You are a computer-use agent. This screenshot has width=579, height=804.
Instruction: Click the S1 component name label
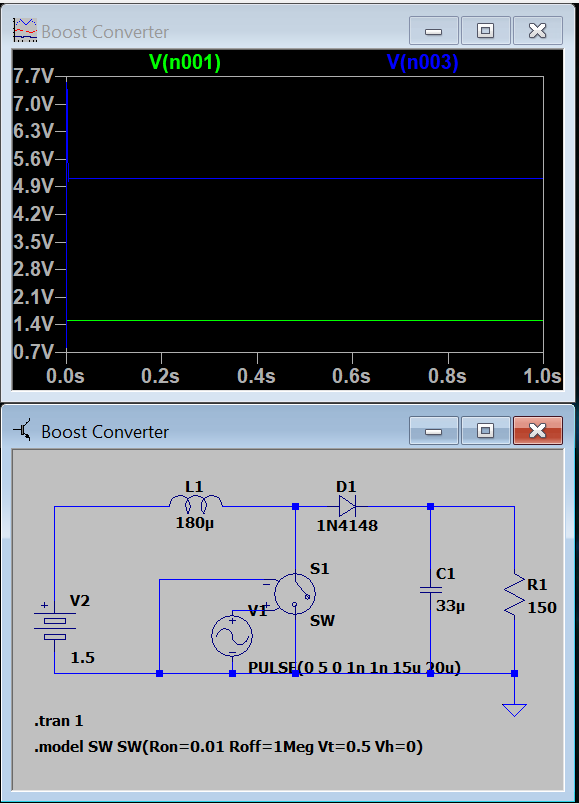[x=320, y=569]
